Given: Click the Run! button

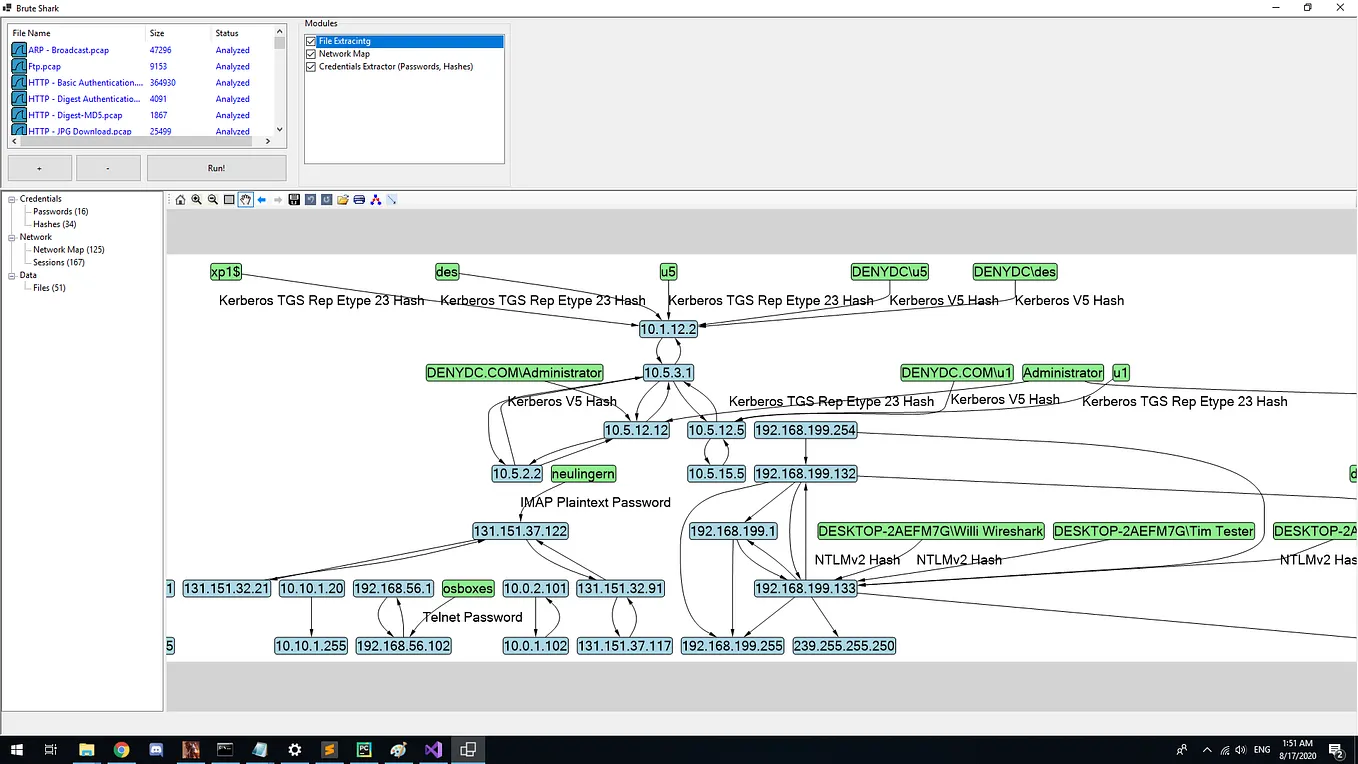Looking at the screenshot, I should pos(216,168).
